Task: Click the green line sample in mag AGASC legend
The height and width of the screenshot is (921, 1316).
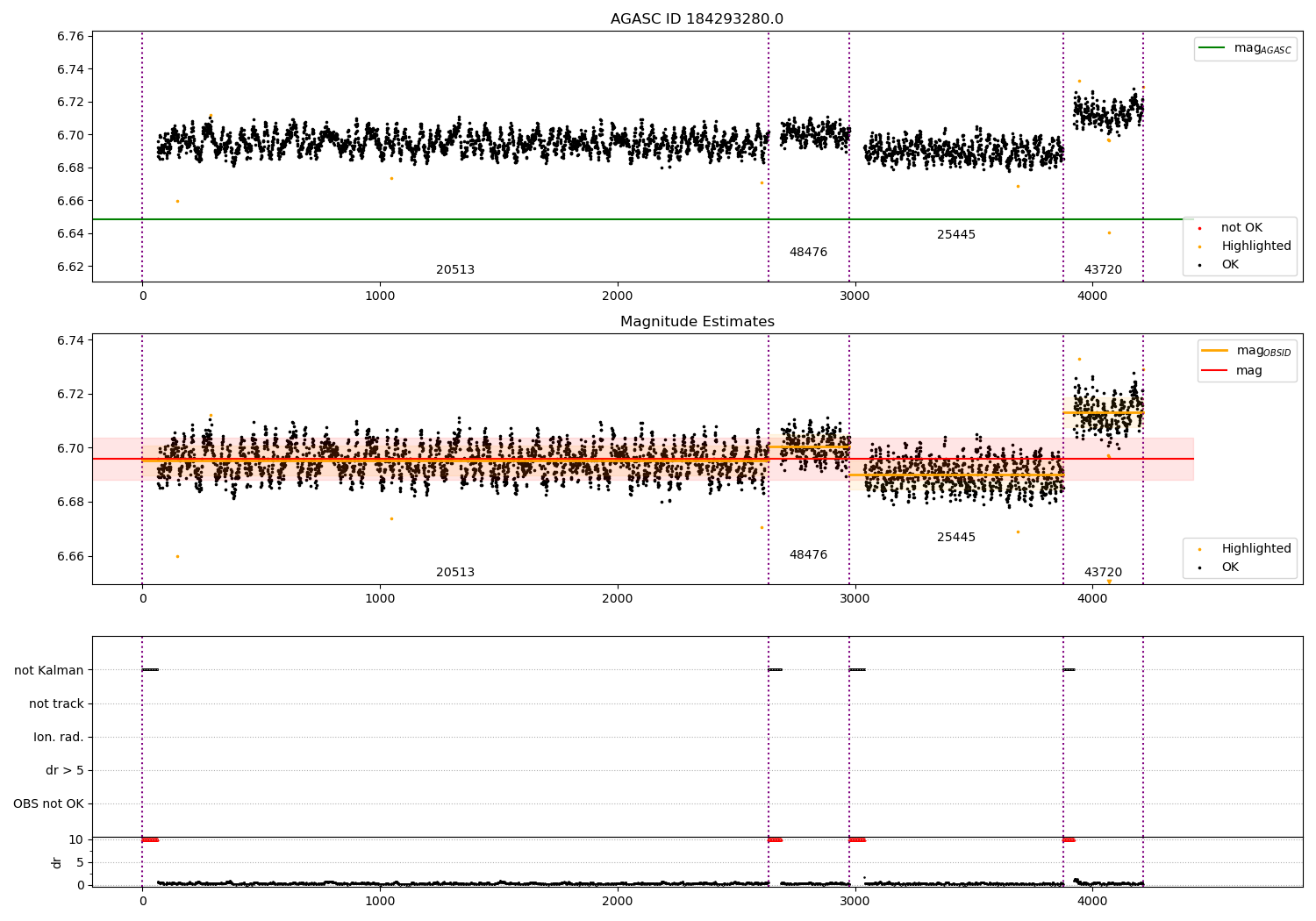Action: (x=1212, y=48)
